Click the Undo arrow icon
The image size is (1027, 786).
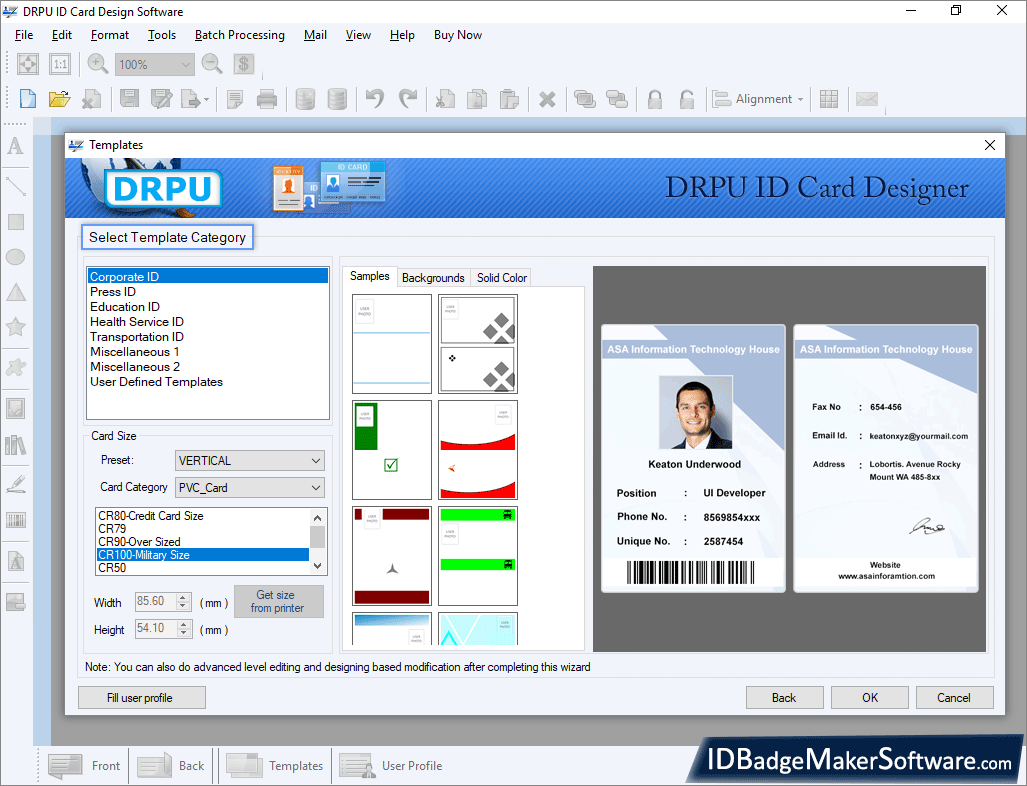(x=375, y=99)
